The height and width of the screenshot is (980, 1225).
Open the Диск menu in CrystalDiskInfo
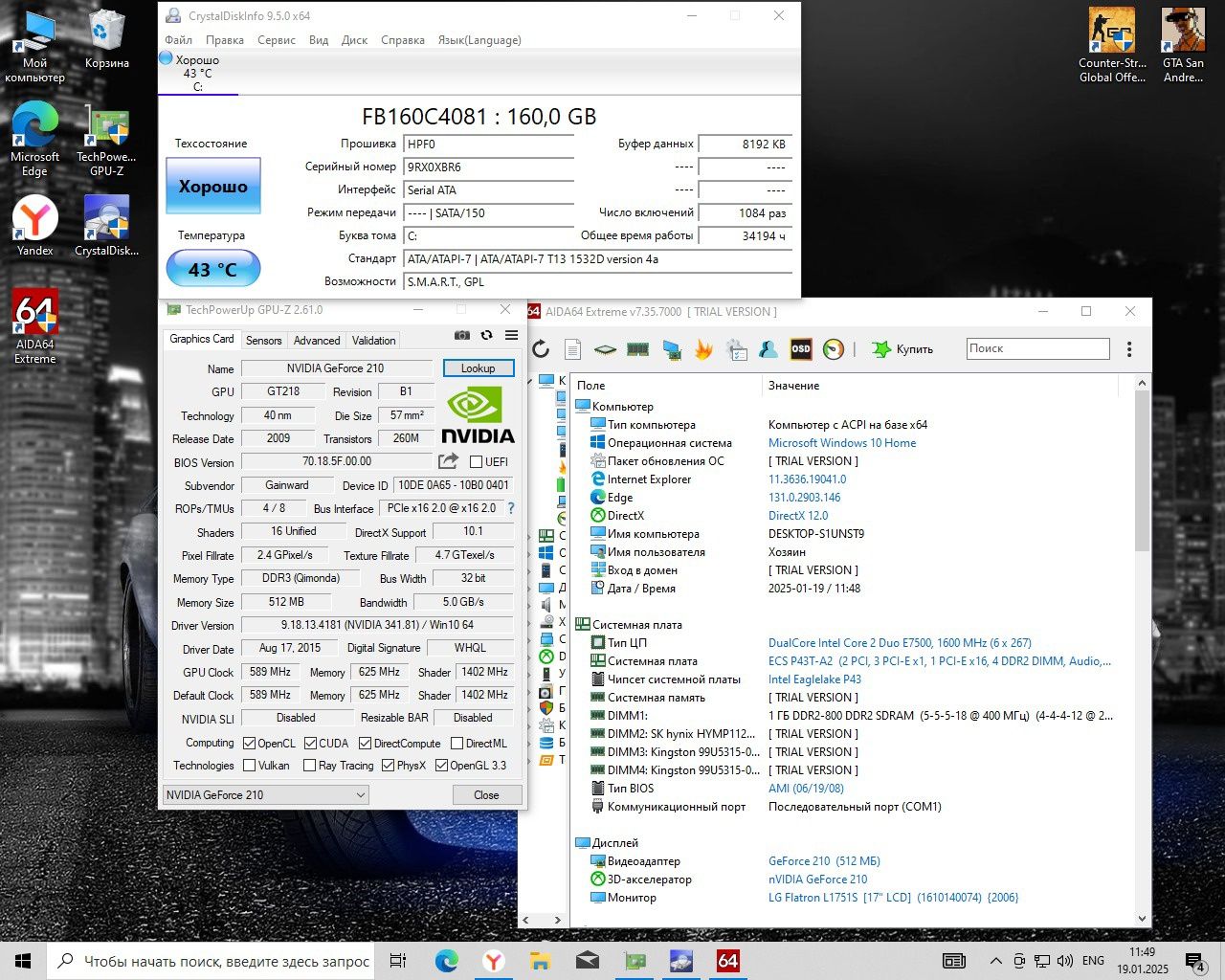[x=354, y=40]
